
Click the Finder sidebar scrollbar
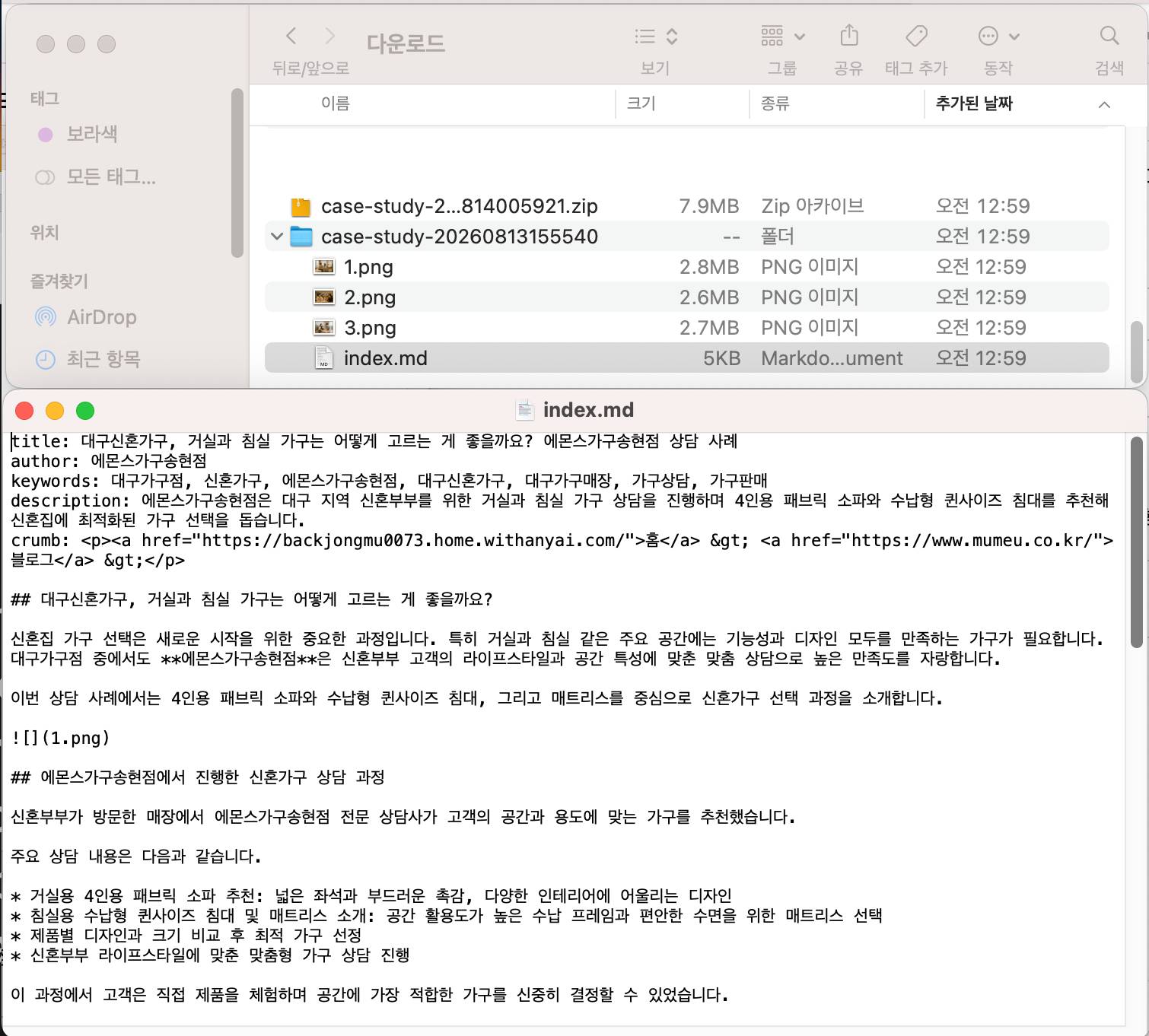237,173
